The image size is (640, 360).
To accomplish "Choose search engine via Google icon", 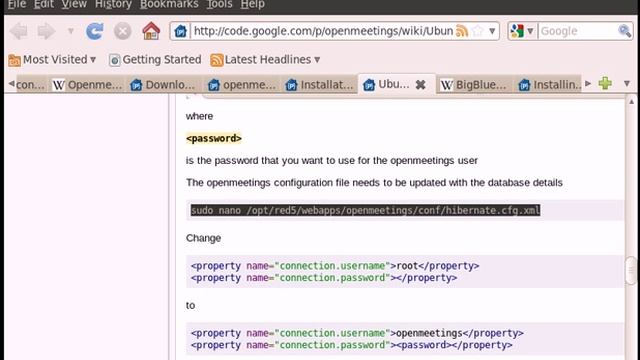I will tap(522, 31).
